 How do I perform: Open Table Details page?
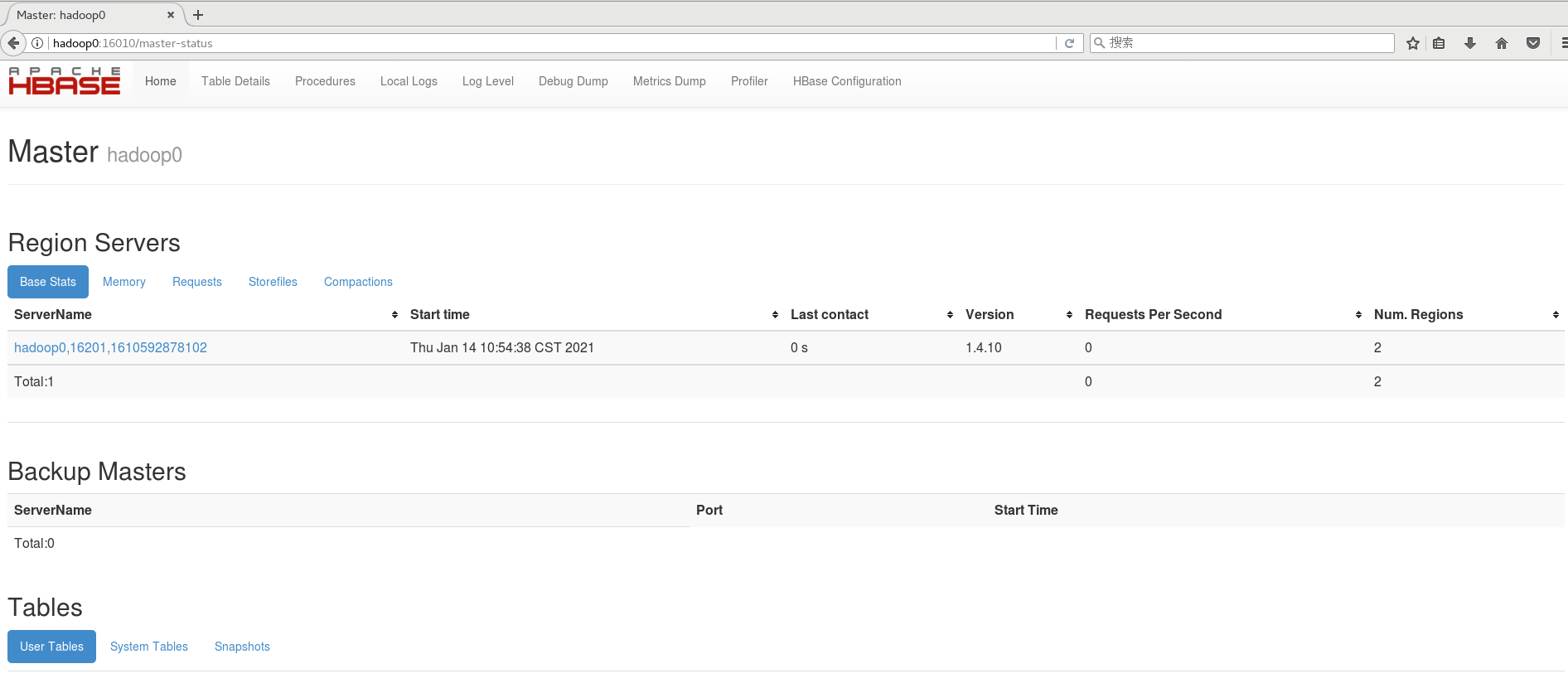point(235,81)
